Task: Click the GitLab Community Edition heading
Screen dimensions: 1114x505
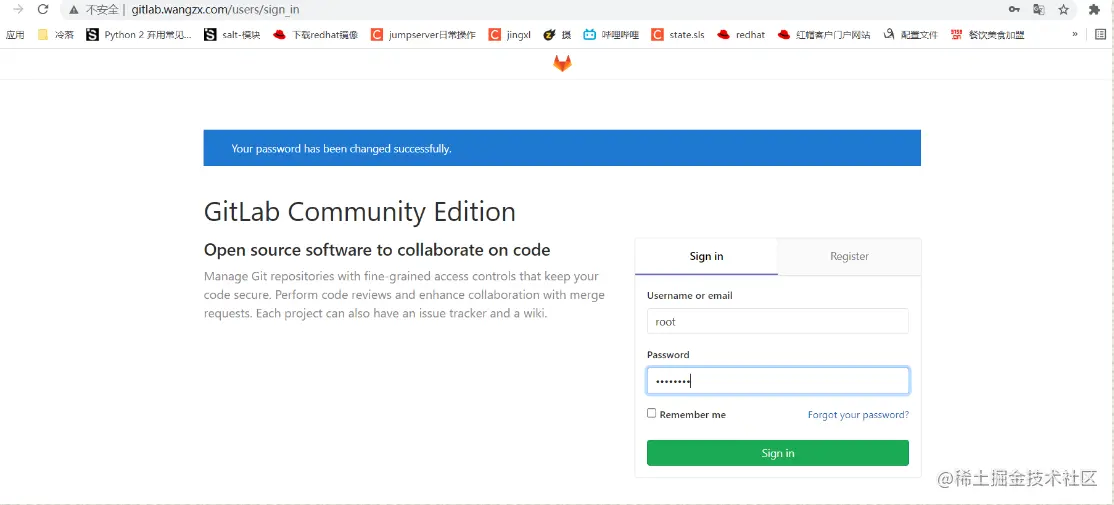Action: [x=359, y=212]
